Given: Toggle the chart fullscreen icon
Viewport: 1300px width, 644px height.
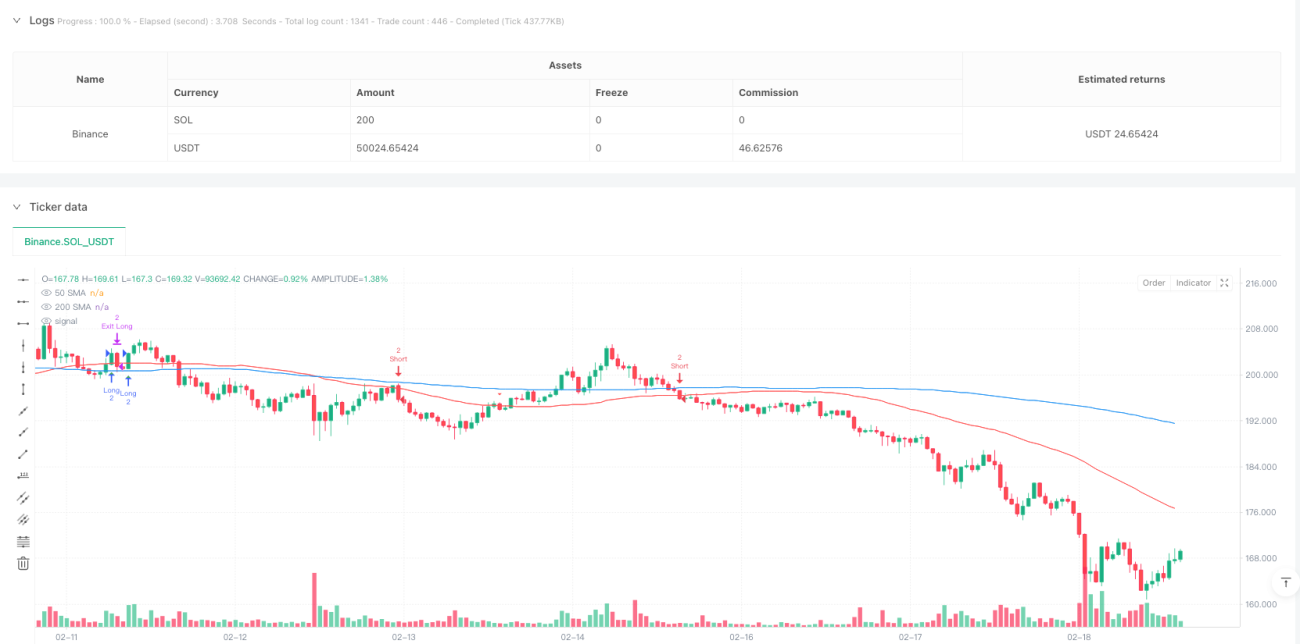Looking at the screenshot, I should [1224, 283].
